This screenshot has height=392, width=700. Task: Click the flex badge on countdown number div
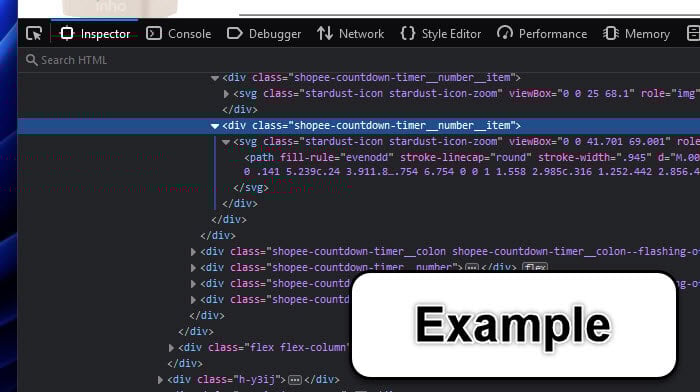(535, 267)
